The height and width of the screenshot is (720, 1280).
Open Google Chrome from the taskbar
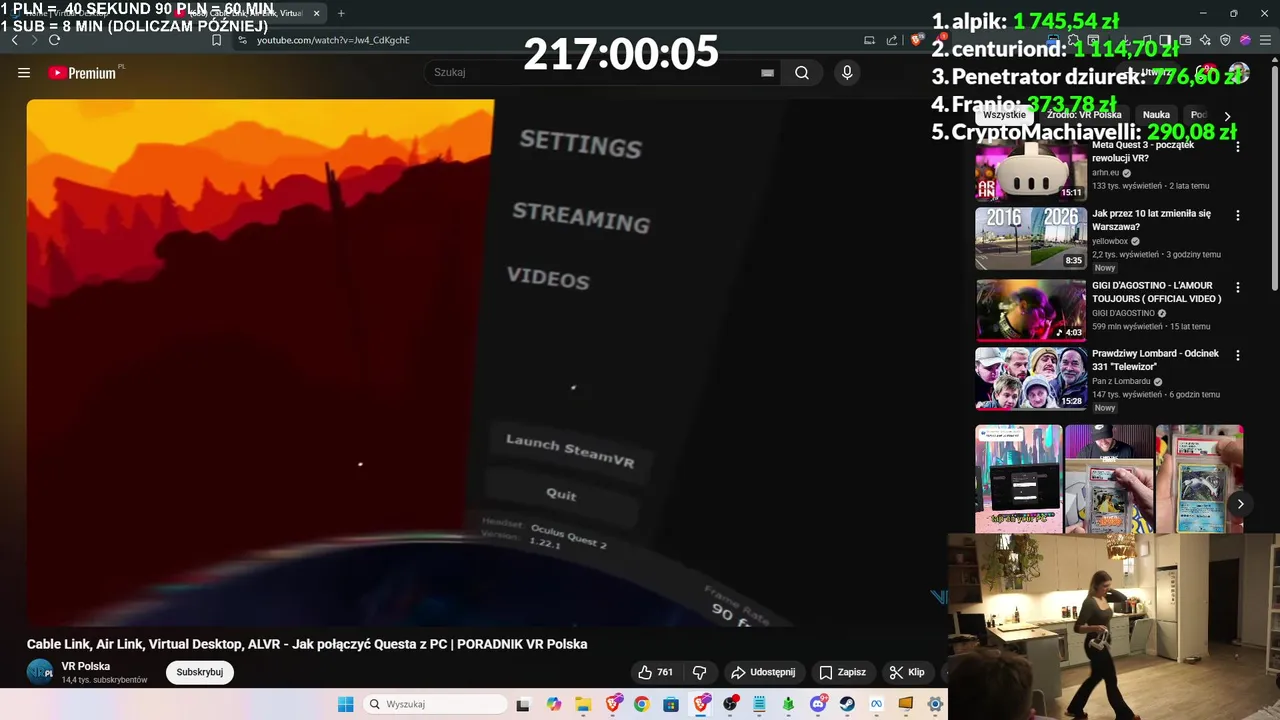coord(641,704)
